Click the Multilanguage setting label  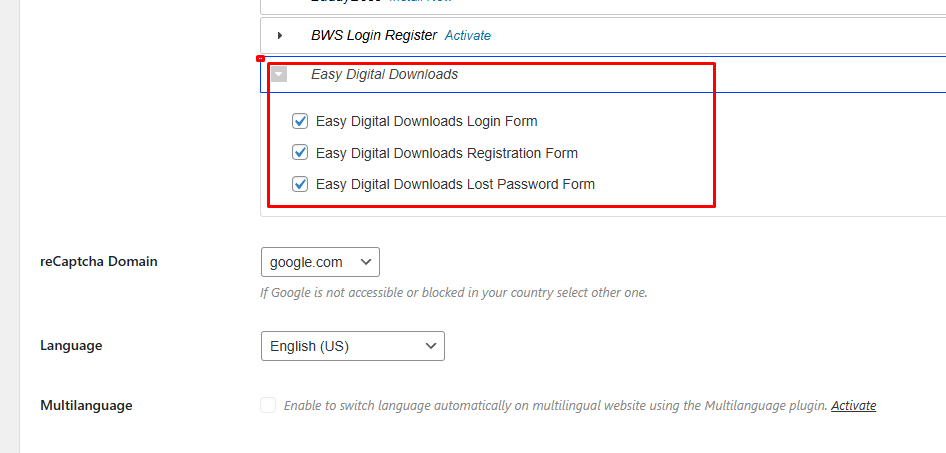pos(86,405)
